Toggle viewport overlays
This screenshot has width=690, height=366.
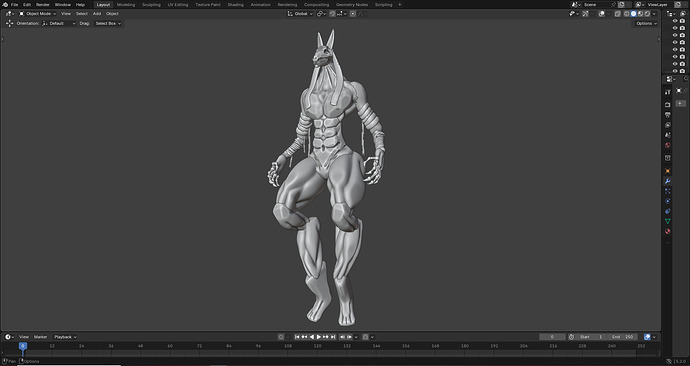(602, 14)
